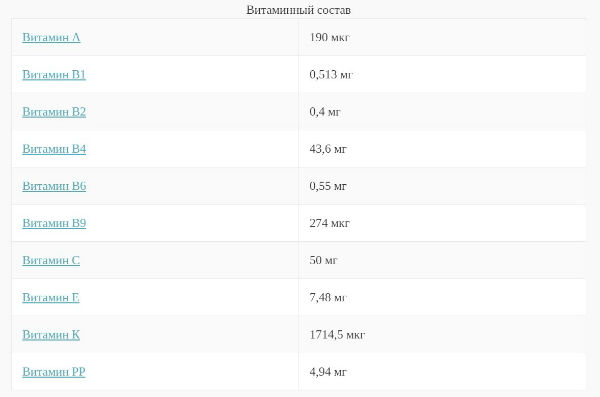Open the Витамин B9 link
The height and width of the screenshot is (397, 600).
[54, 223]
